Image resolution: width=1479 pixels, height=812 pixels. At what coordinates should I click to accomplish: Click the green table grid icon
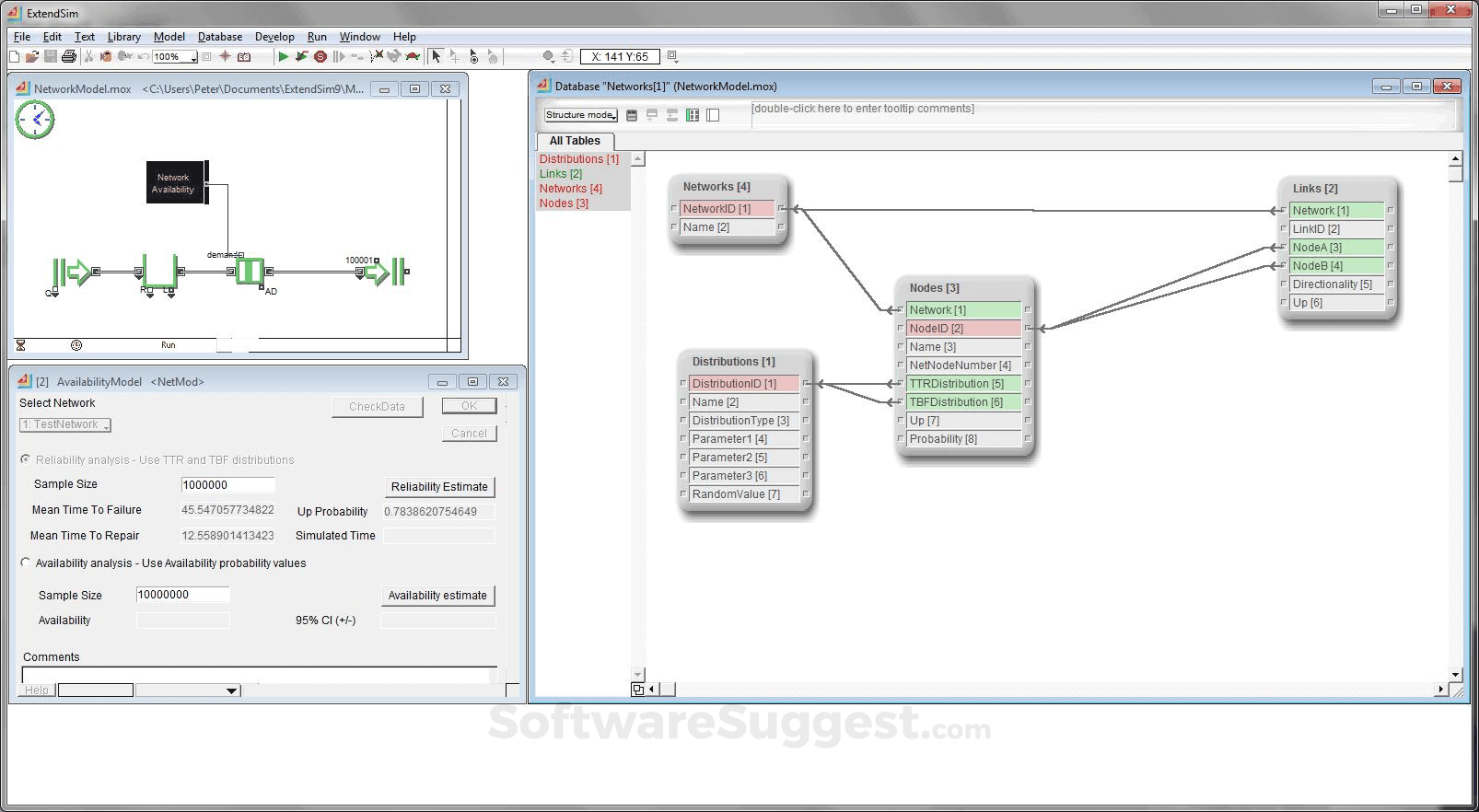[x=693, y=115]
